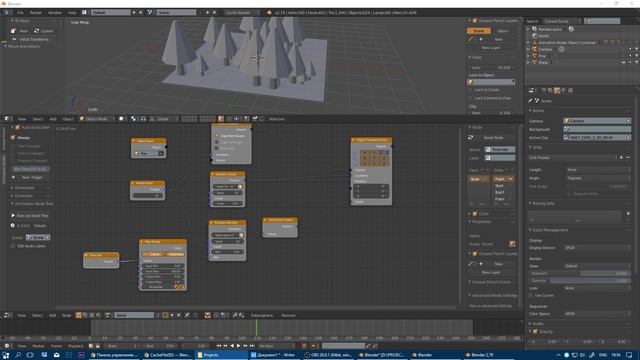Open the Color Space dropdown
The width and height of the screenshot is (640, 360).
[597, 314]
